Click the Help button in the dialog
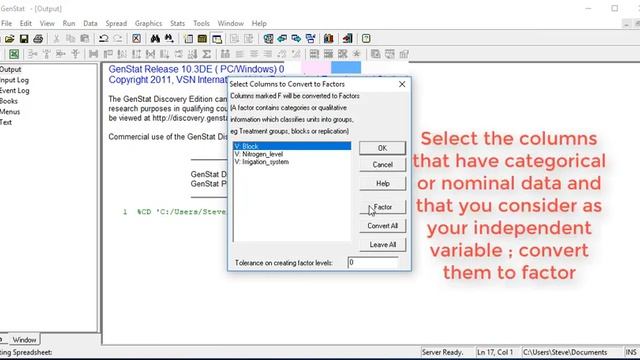This screenshot has height=360, width=640. point(382,184)
